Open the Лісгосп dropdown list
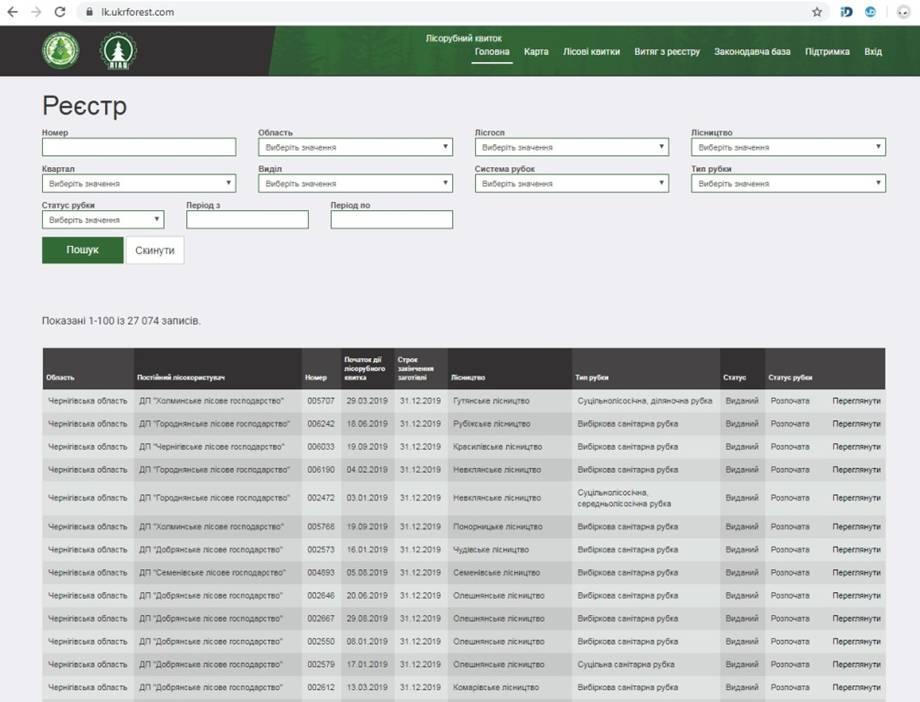The height and width of the screenshot is (702, 920). (571, 147)
